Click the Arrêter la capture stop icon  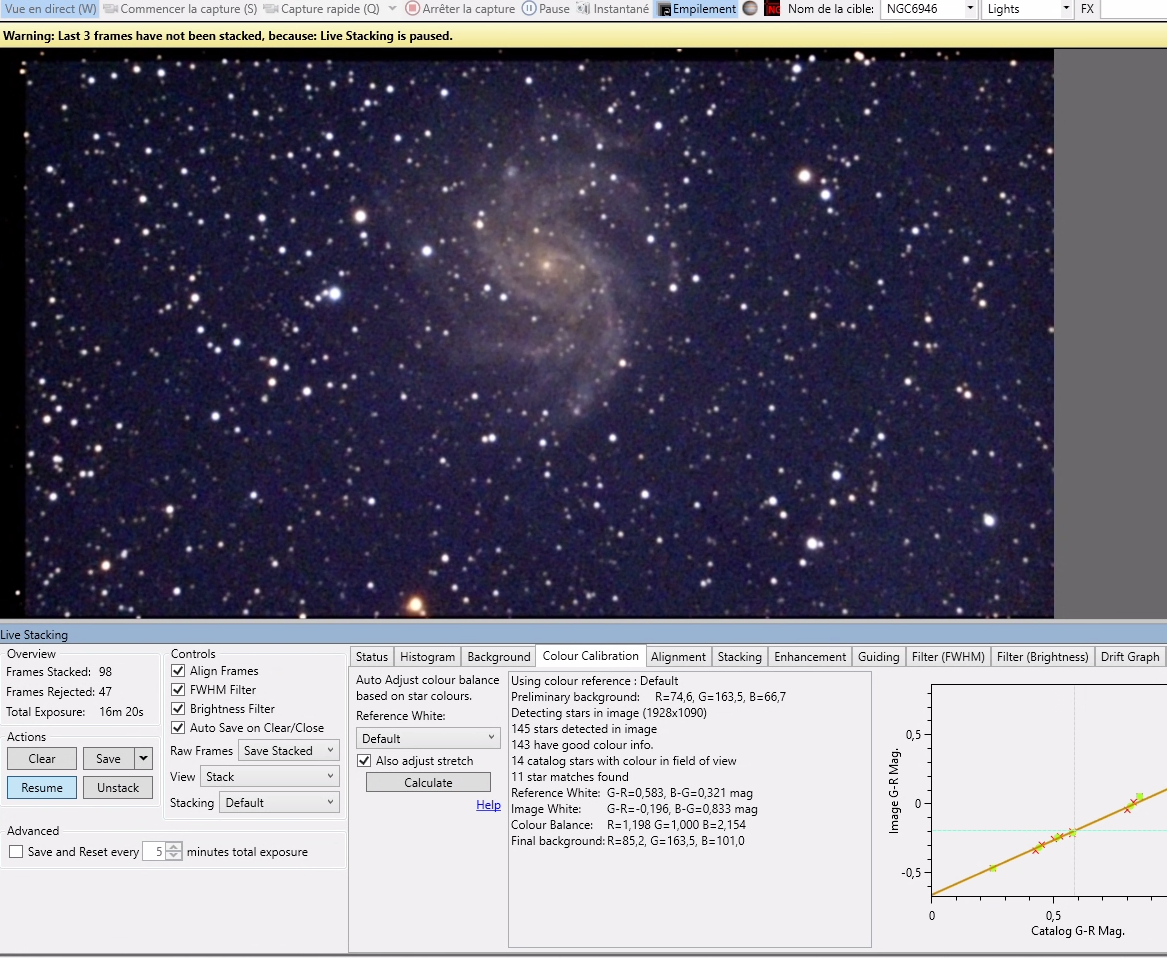coord(412,9)
